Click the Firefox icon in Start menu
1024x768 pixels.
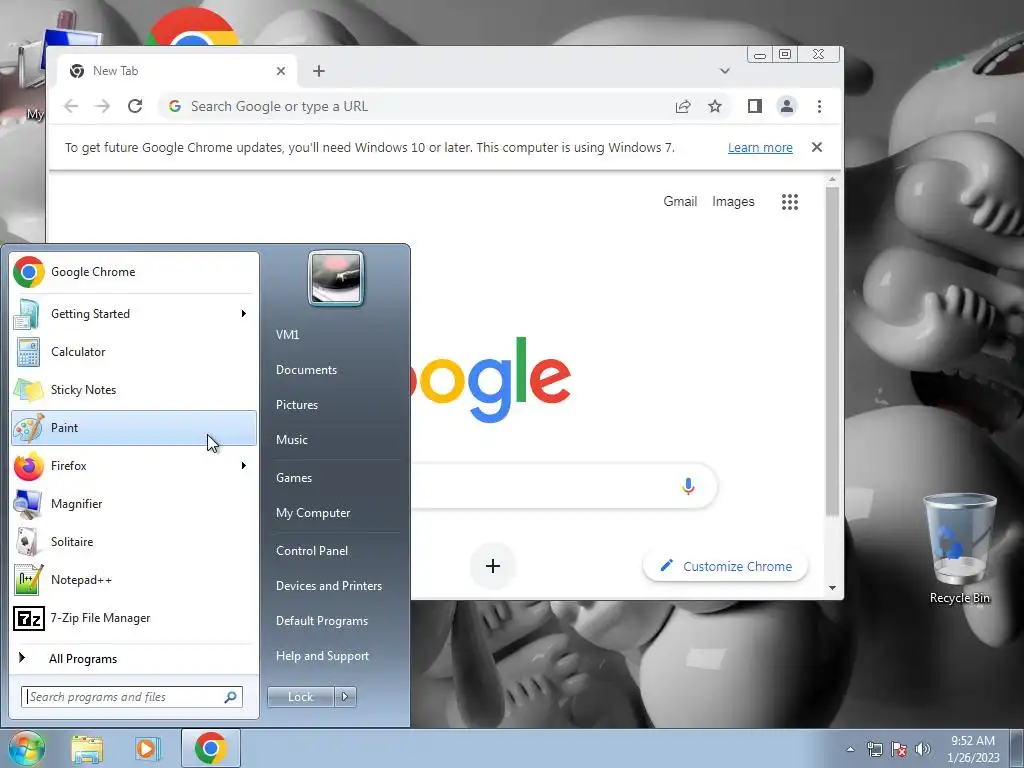[x=28, y=466]
